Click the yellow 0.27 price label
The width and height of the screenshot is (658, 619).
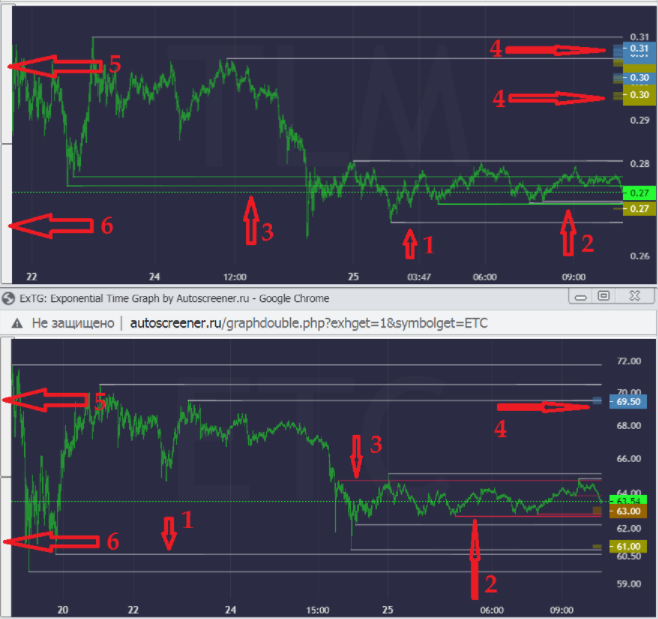tap(639, 209)
